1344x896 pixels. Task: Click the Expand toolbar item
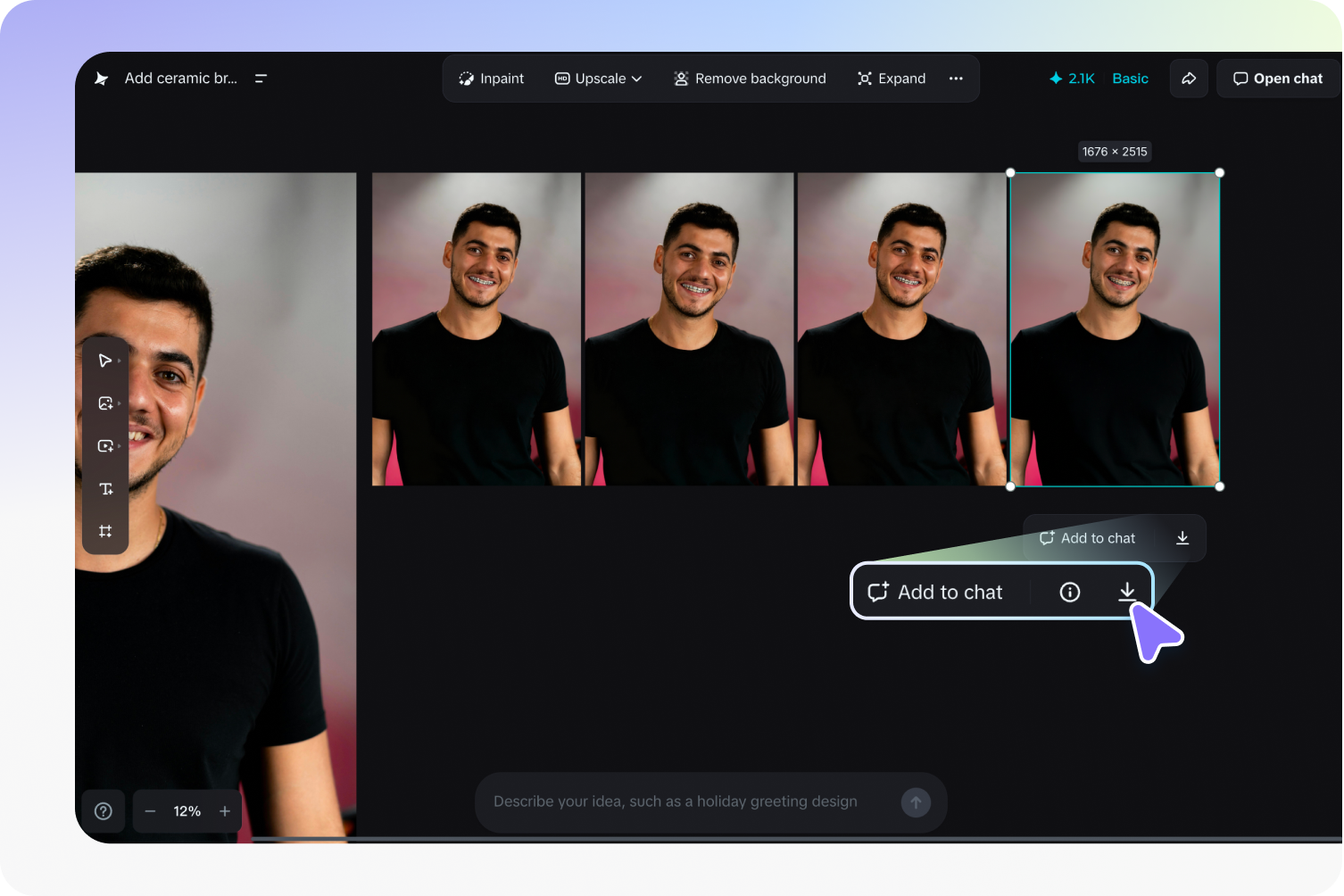[891, 79]
